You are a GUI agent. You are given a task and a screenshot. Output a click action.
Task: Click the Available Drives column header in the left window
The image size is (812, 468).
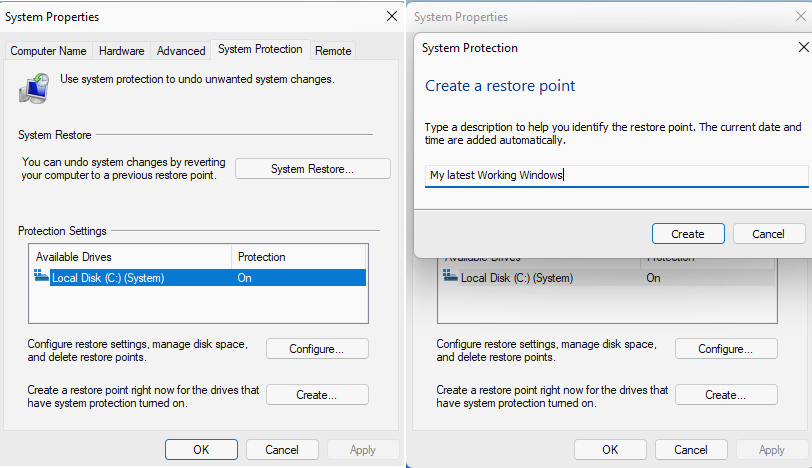(130, 257)
